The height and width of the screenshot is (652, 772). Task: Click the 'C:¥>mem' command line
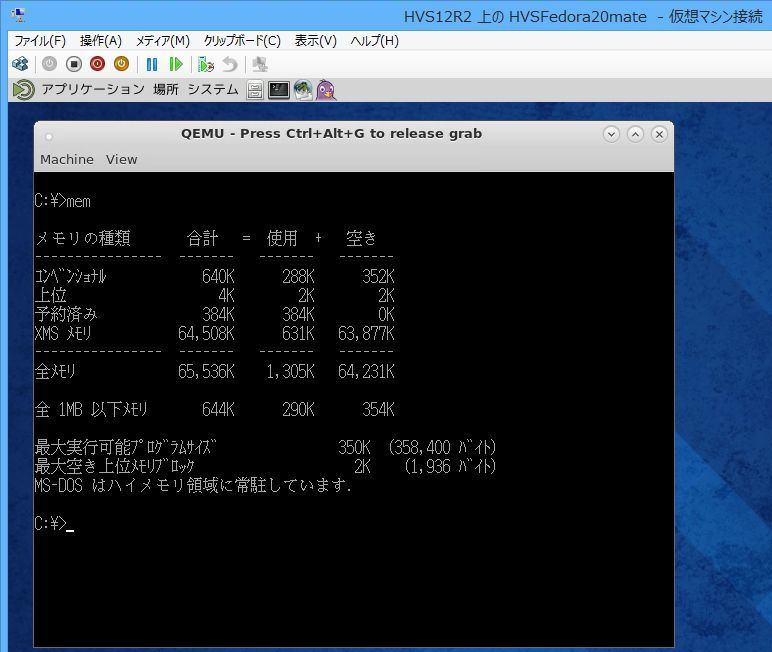click(63, 201)
